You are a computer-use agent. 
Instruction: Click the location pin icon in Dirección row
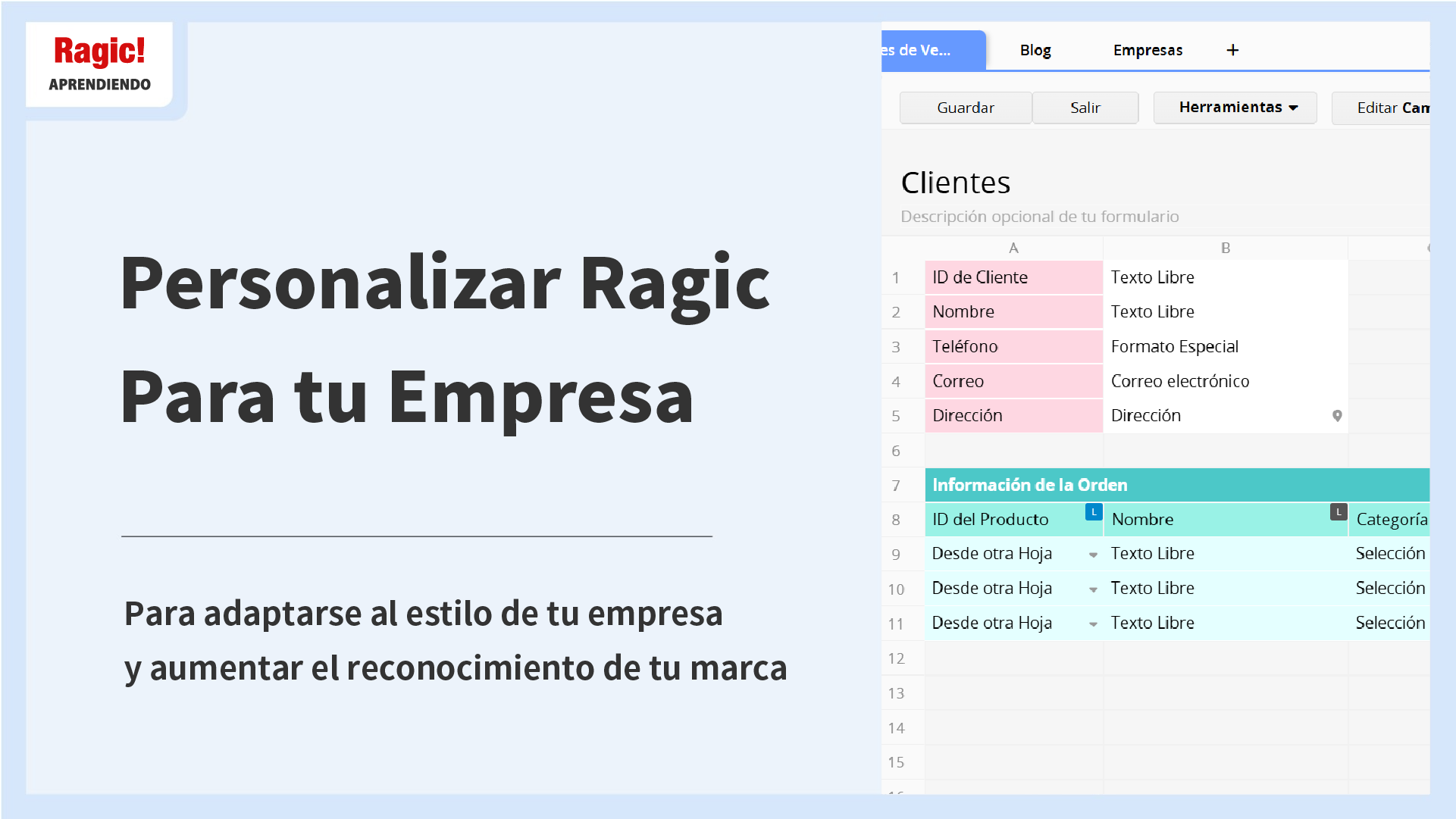click(1336, 415)
